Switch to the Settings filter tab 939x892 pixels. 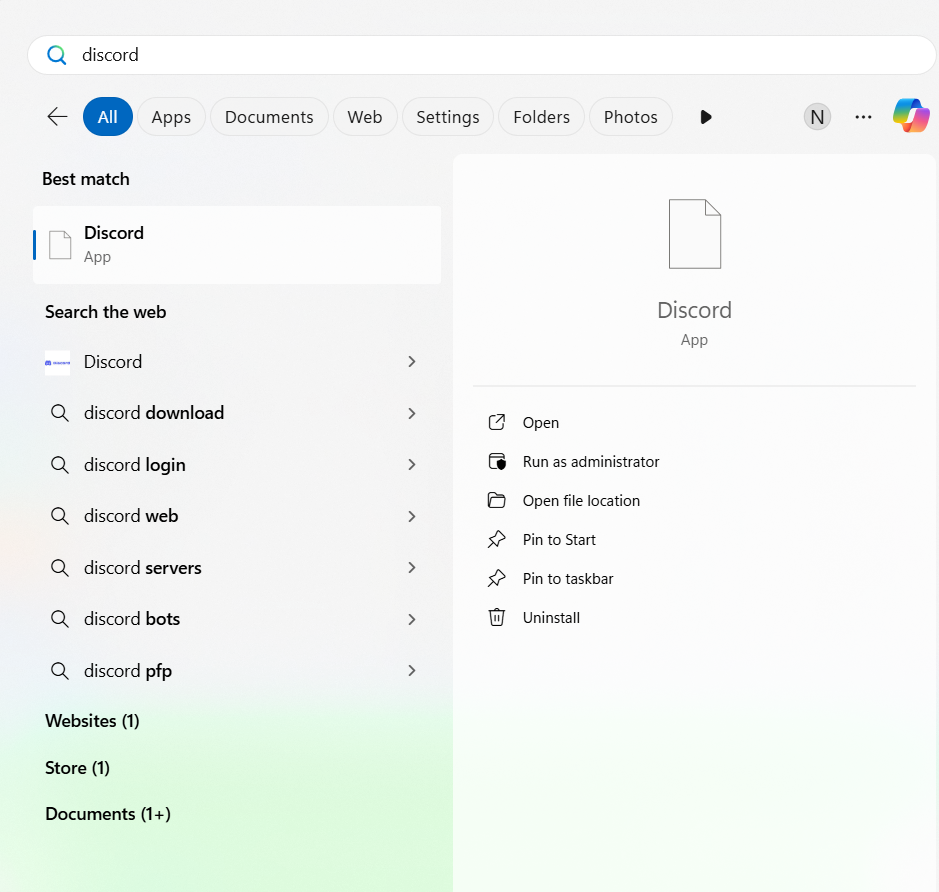click(x=447, y=117)
